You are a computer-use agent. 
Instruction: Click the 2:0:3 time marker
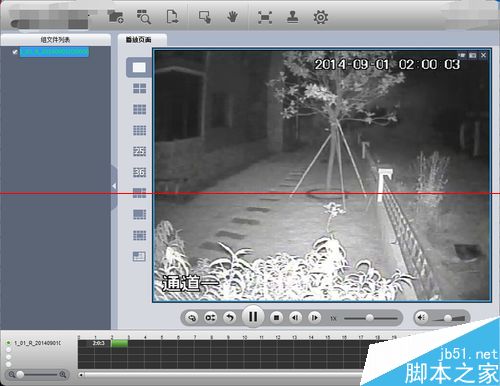pyautogui.click(x=99, y=343)
